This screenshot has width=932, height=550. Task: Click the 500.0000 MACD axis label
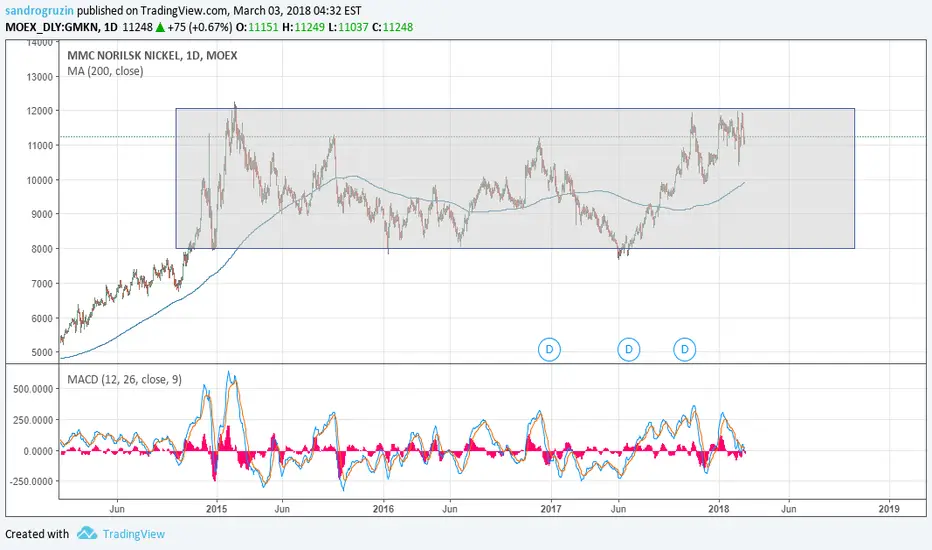tap(33, 389)
